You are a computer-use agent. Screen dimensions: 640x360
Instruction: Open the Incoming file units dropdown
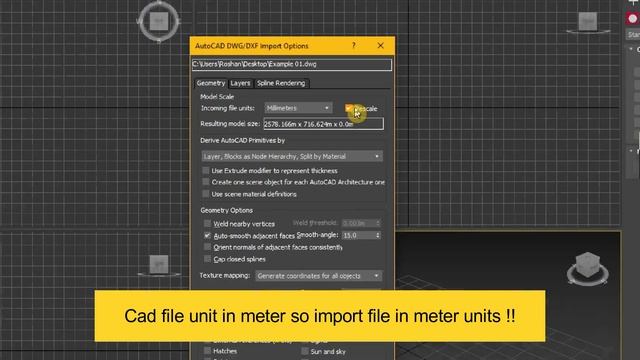point(298,108)
